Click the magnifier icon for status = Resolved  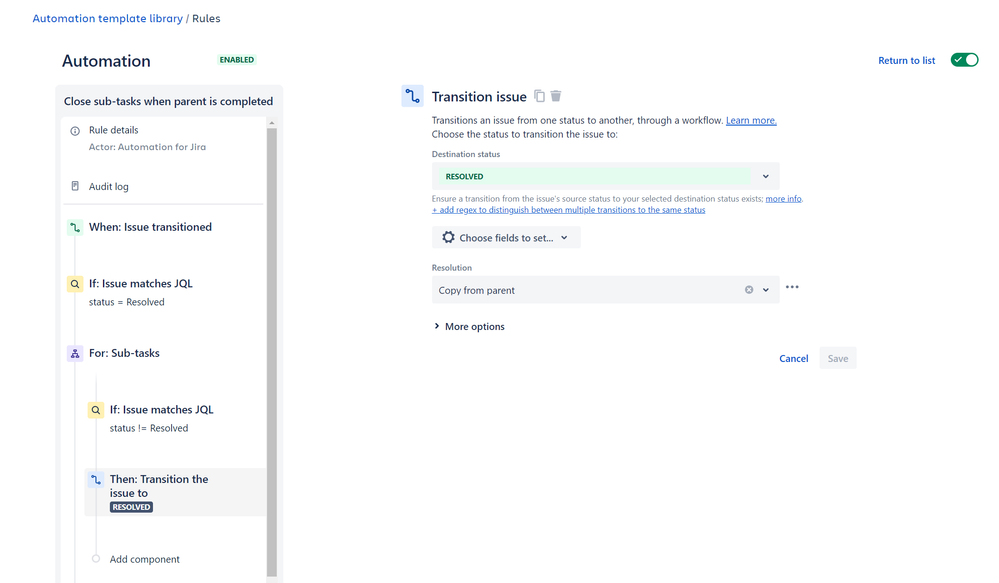(75, 284)
